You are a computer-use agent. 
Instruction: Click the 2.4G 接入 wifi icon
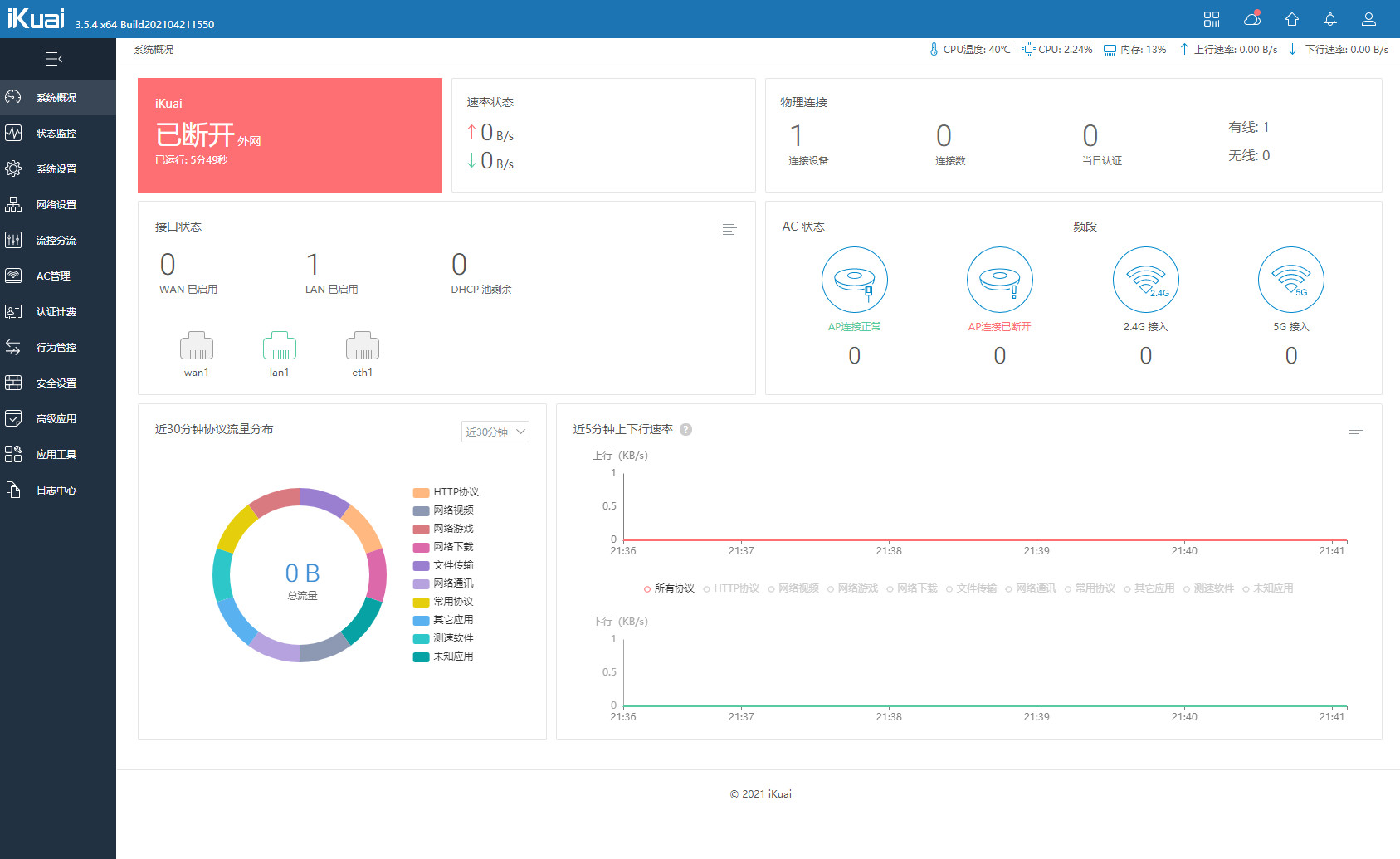pyautogui.click(x=1146, y=280)
